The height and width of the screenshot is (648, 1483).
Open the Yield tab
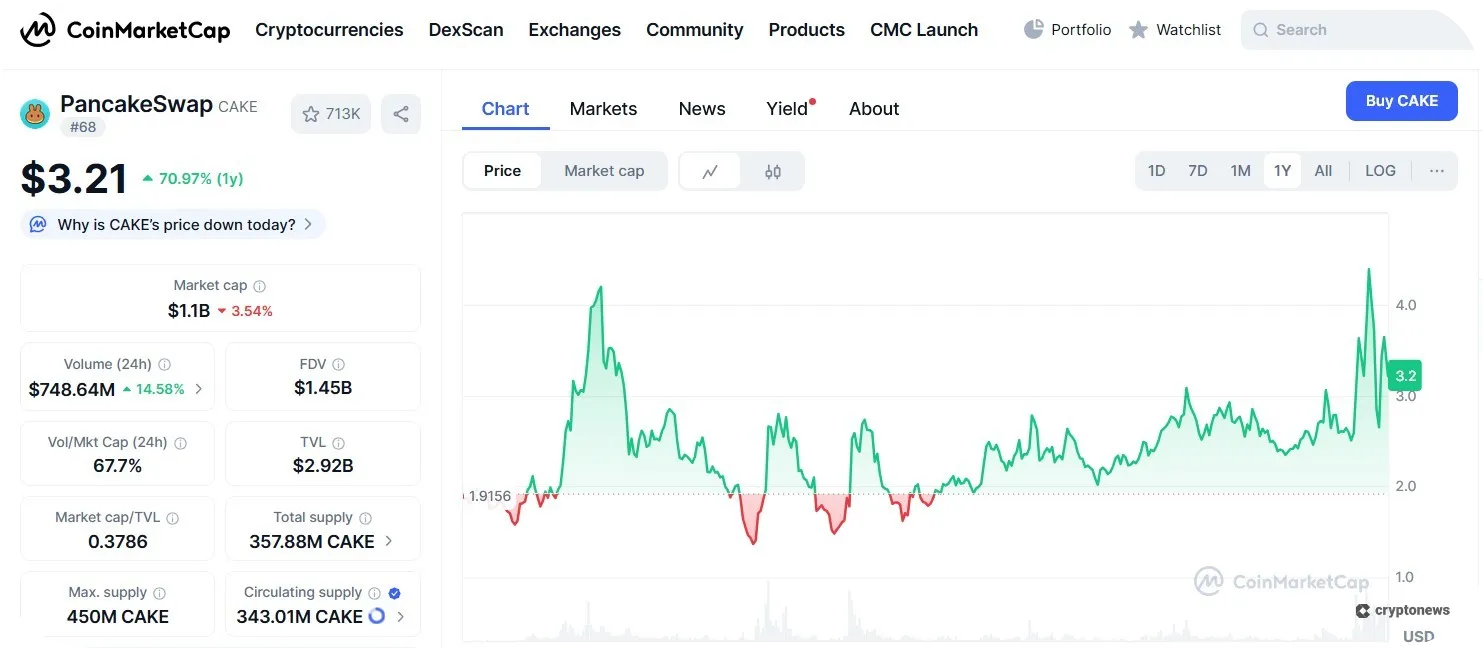click(787, 109)
